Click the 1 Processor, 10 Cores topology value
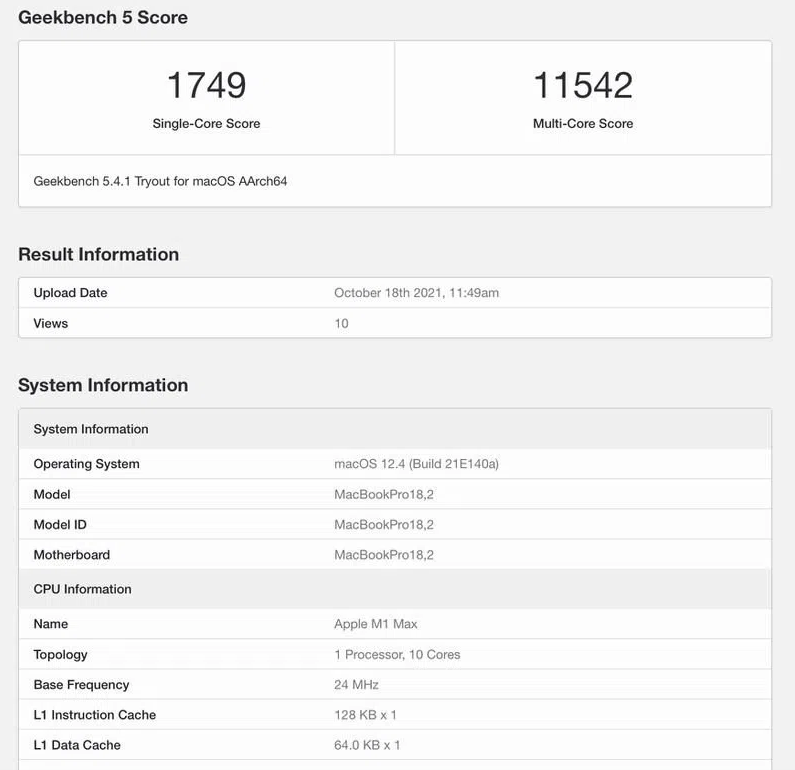The width and height of the screenshot is (795, 770). point(397,655)
